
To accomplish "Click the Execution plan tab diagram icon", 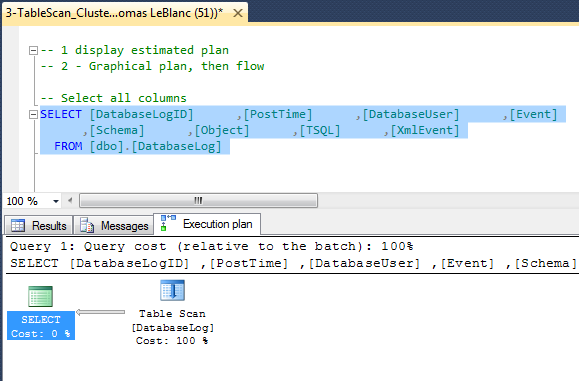I will point(168,223).
